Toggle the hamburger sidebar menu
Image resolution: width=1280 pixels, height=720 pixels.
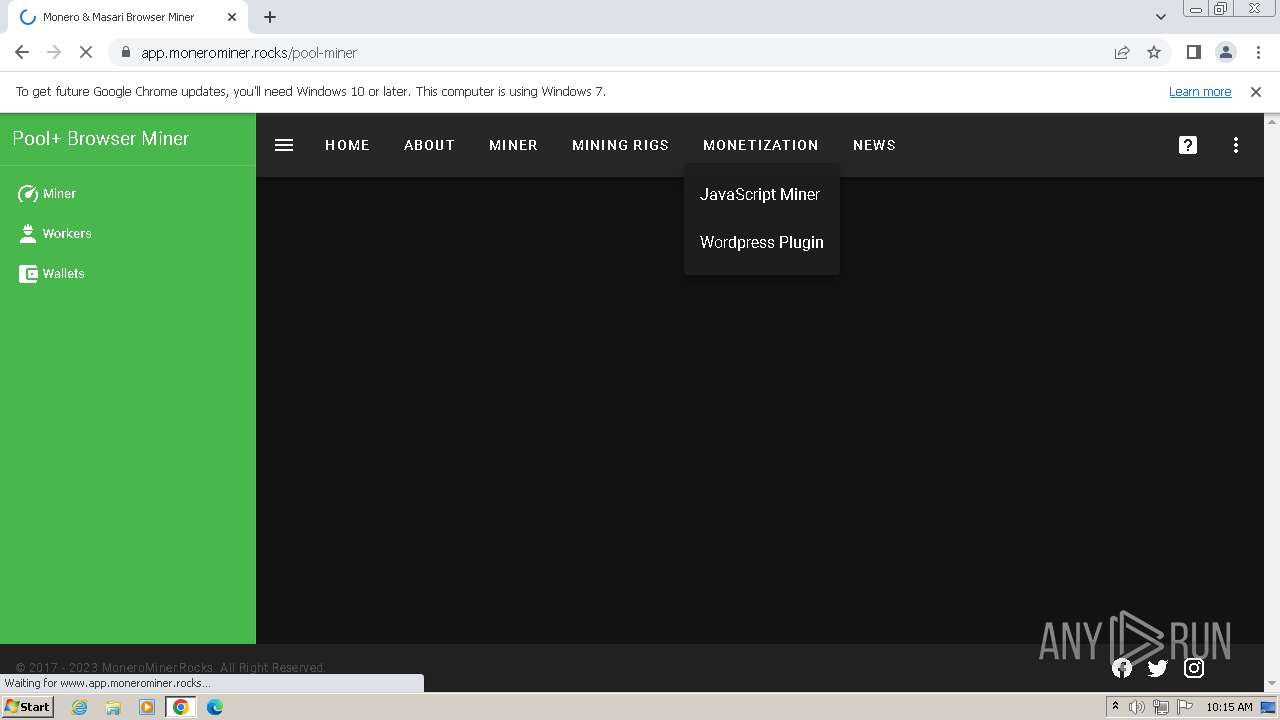[284, 145]
